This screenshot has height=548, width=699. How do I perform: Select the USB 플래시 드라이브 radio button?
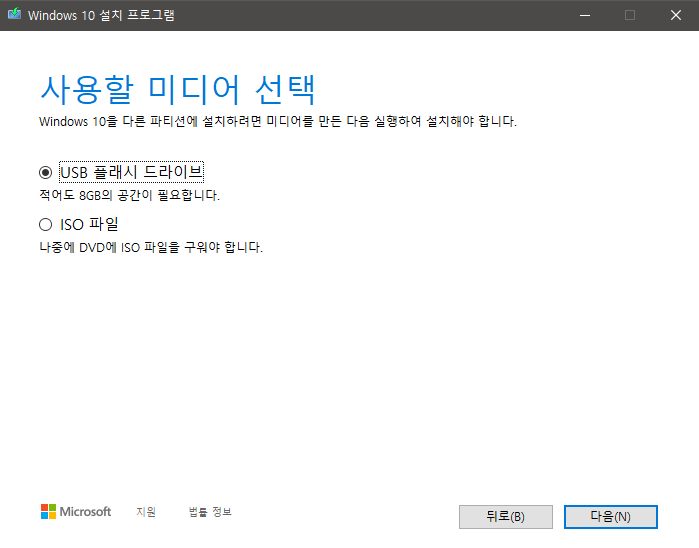45,172
